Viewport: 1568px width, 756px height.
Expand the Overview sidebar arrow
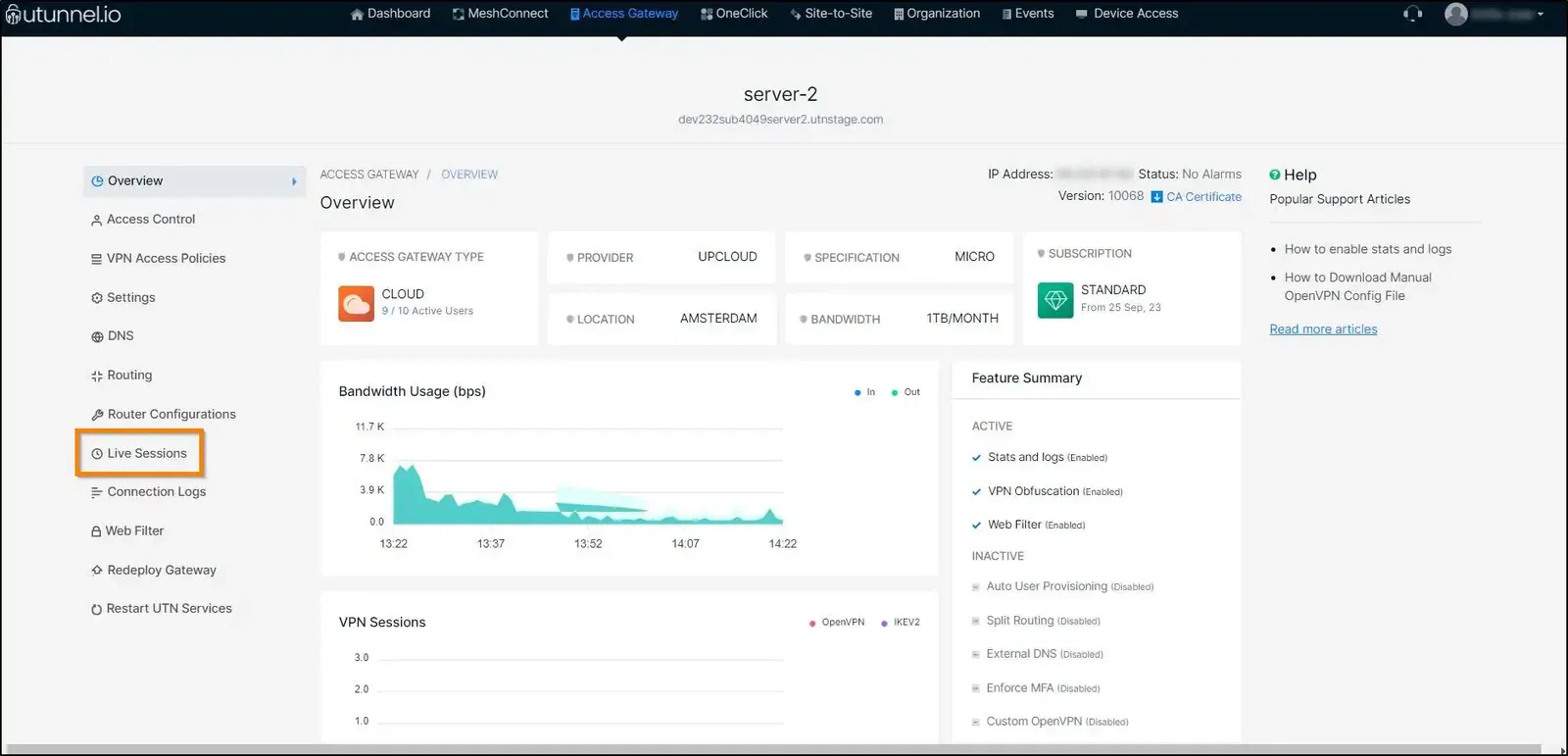tap(294, 181)
